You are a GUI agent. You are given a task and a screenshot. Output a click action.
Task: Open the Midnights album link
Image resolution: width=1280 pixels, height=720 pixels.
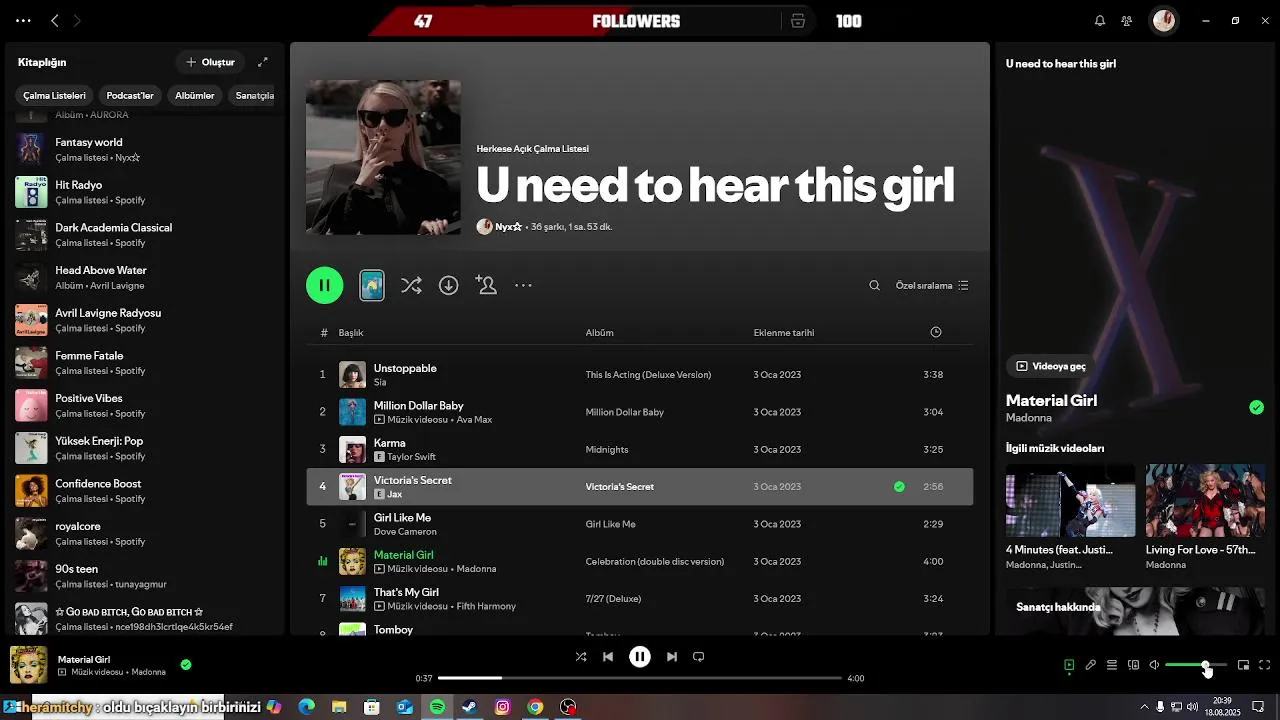(x=607, y=449)
